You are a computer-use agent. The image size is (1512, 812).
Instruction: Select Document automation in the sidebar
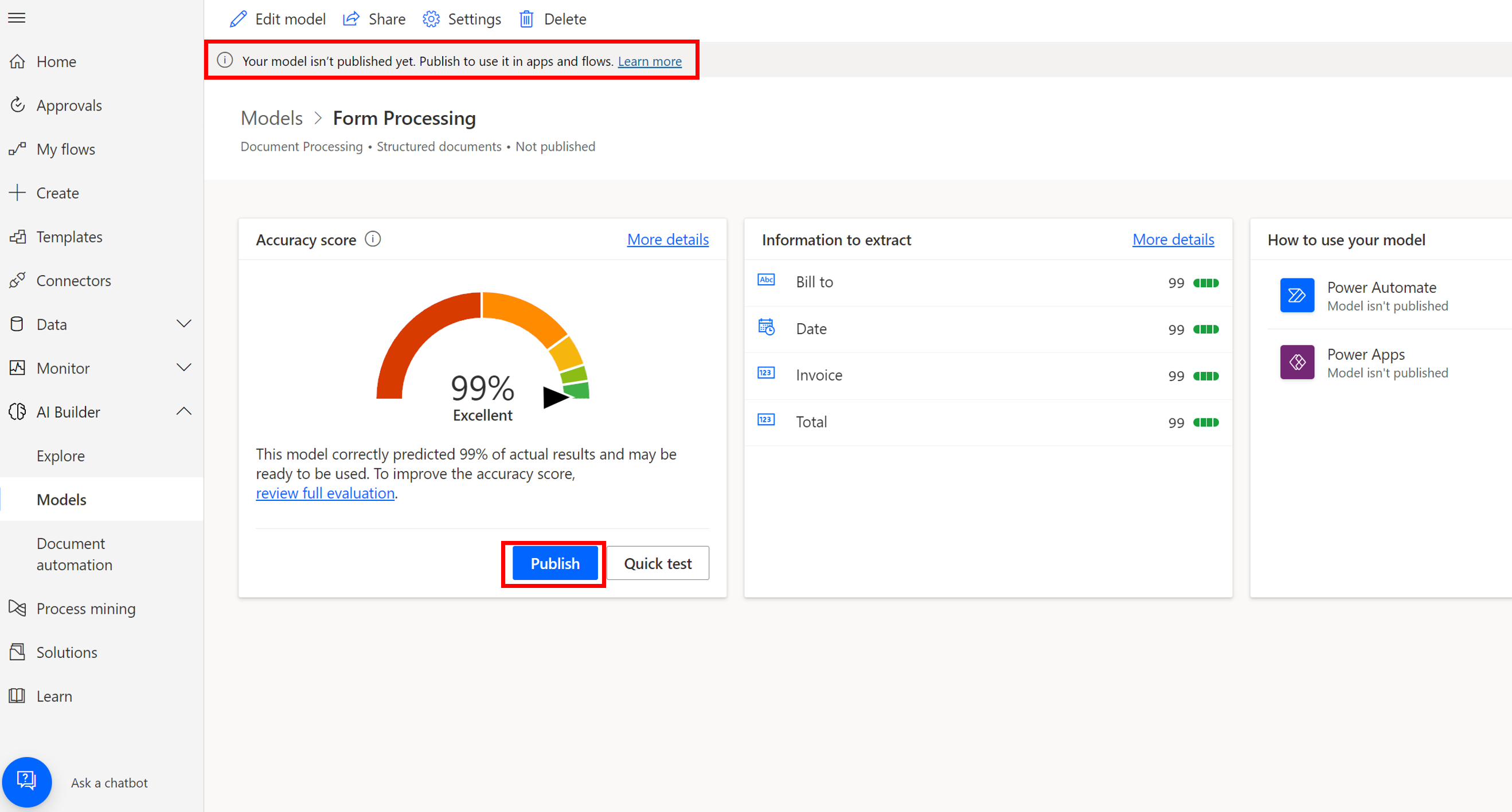(74, 554)
